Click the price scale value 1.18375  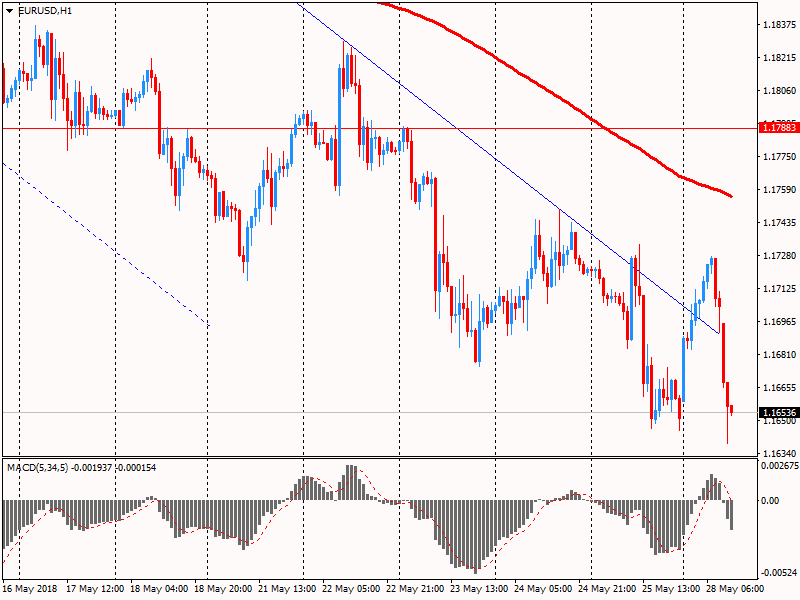[779, 24]
